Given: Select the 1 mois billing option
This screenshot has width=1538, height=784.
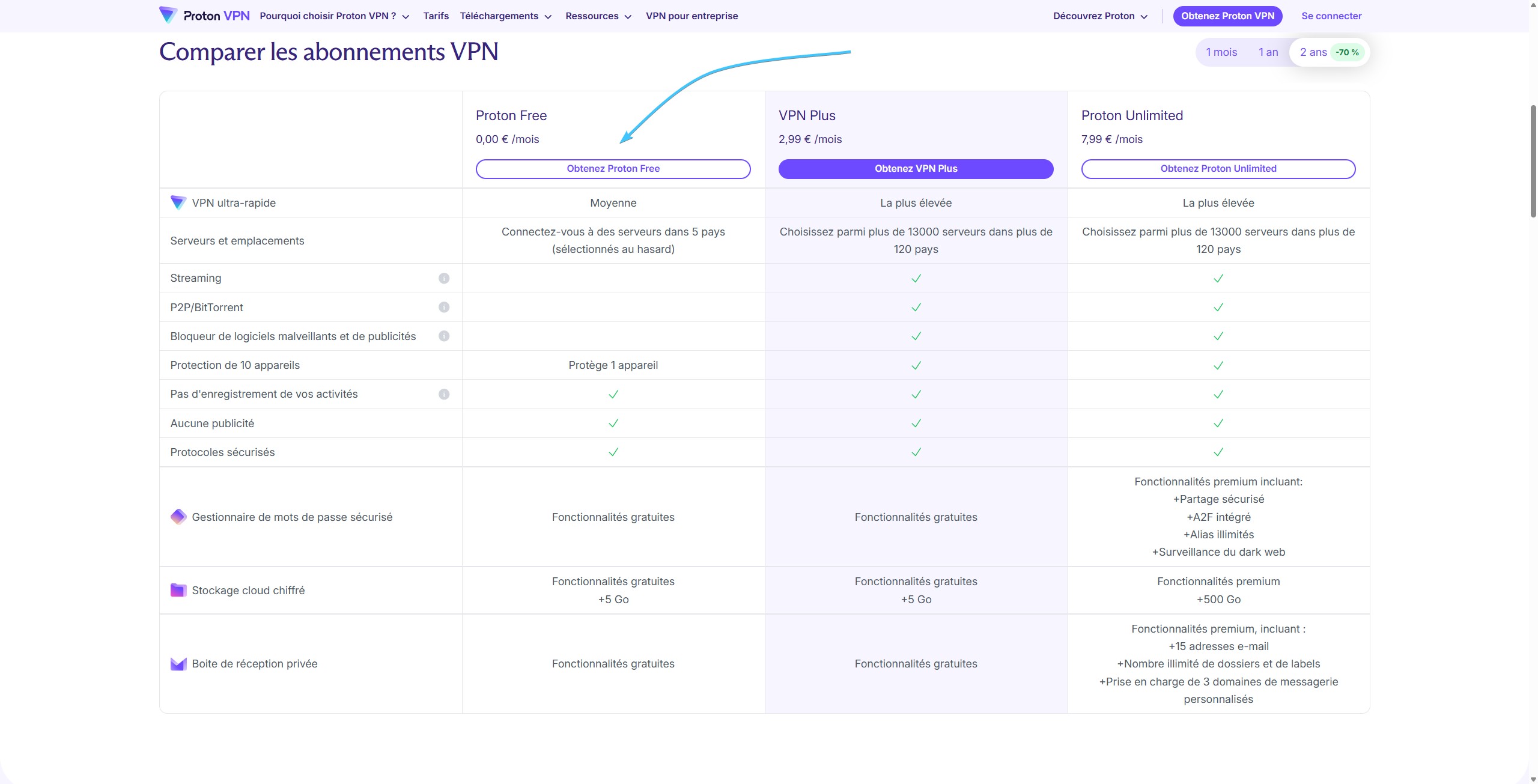Looking at the screenshot, I should point(1221,52).
